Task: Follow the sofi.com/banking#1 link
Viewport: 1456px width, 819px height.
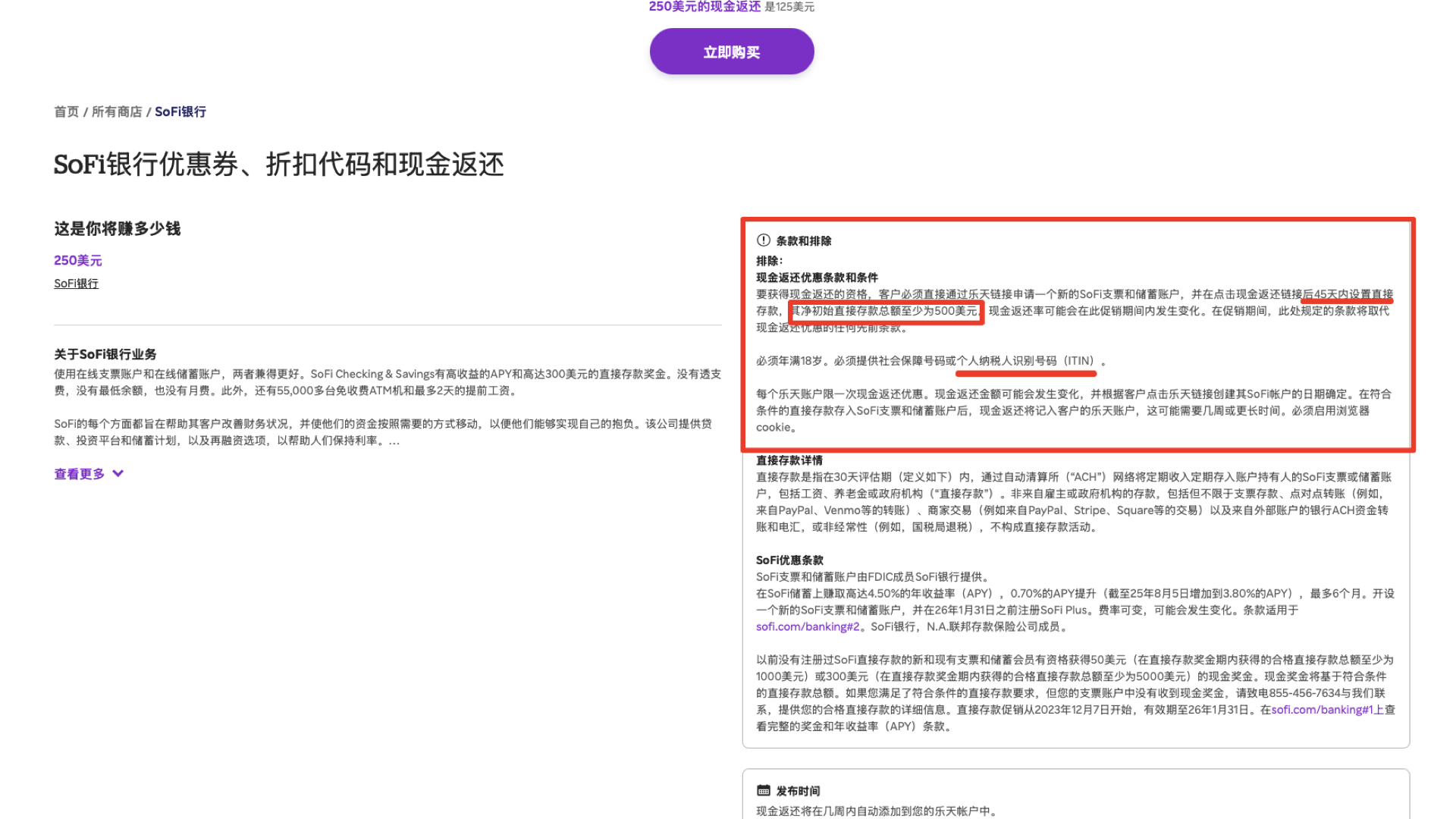Action: pos(1322,710)
